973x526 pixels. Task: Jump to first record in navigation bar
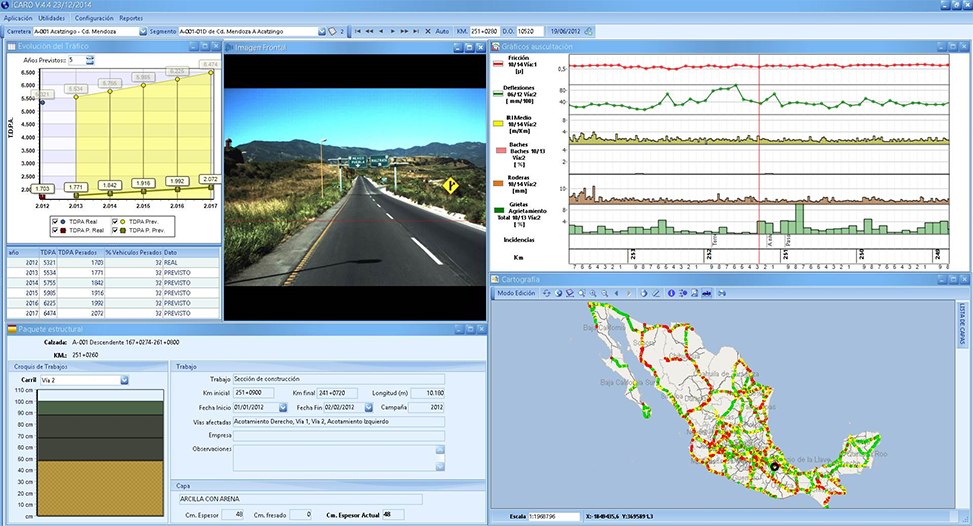coord(358,31)
